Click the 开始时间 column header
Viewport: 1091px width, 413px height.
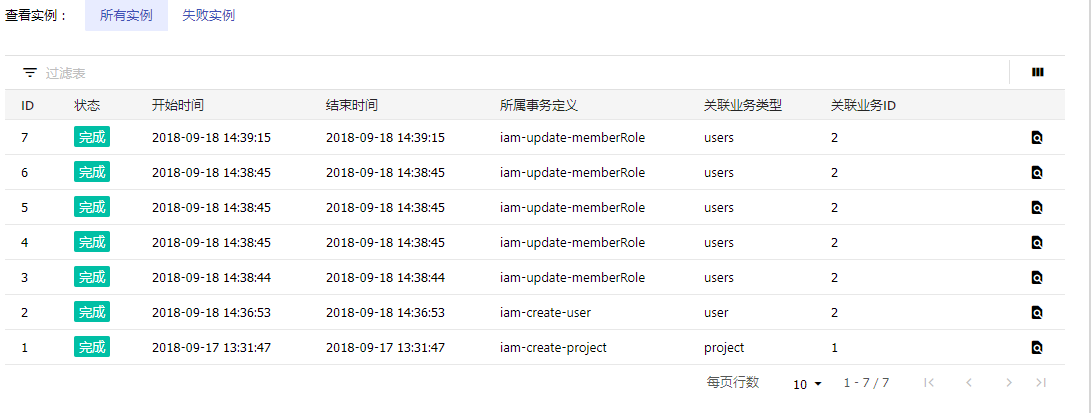coord(177,106)
